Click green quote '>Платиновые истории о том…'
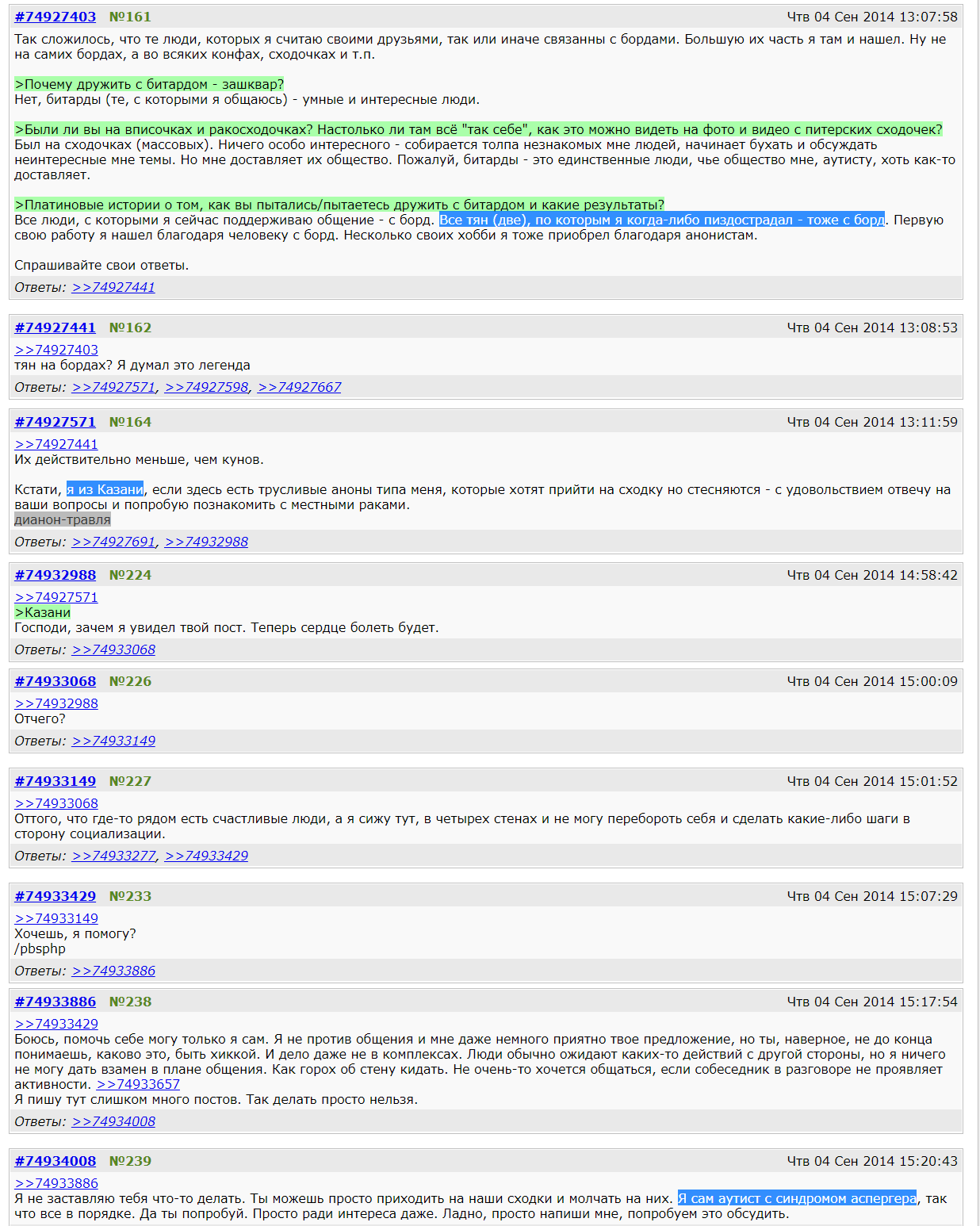 339,205
